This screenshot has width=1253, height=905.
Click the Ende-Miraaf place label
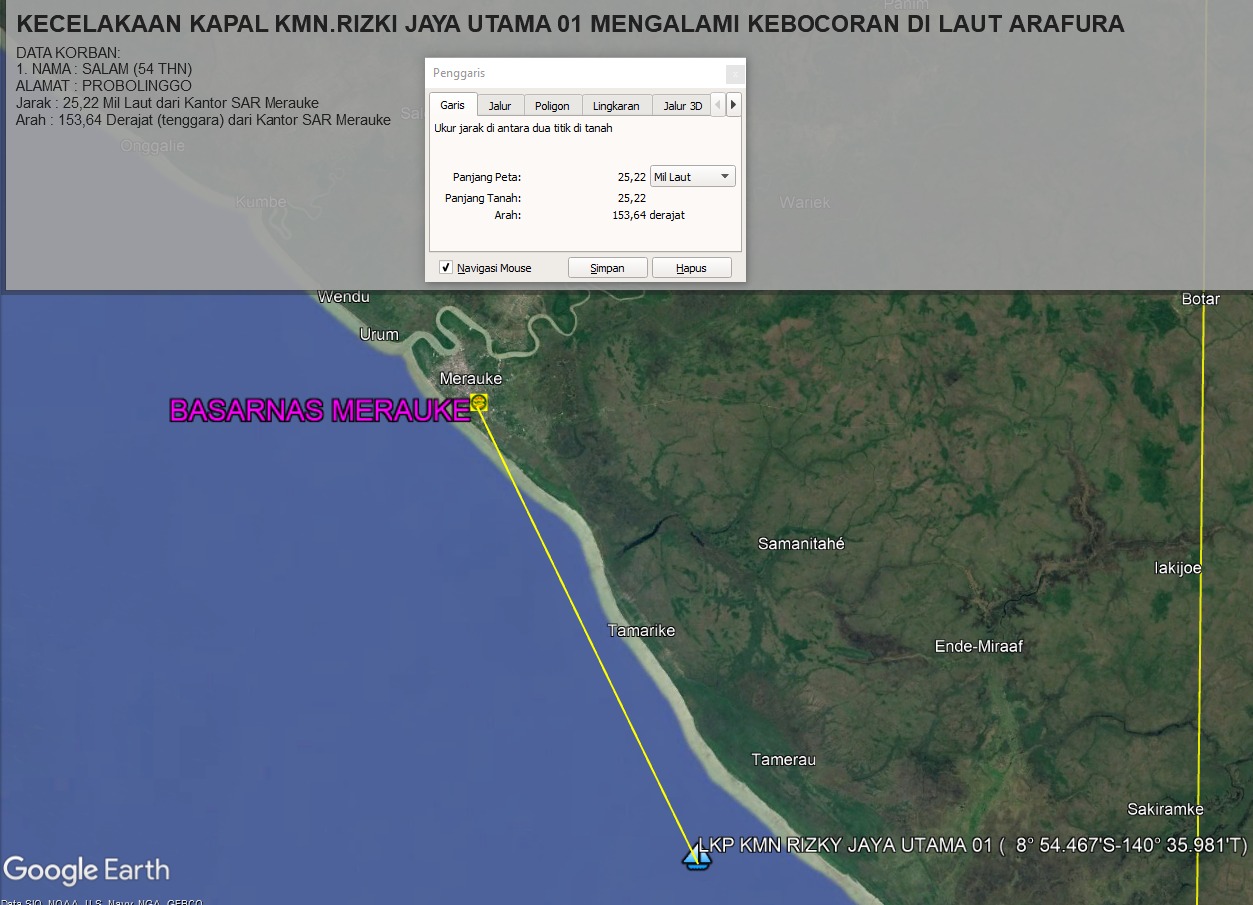[979, 647]
